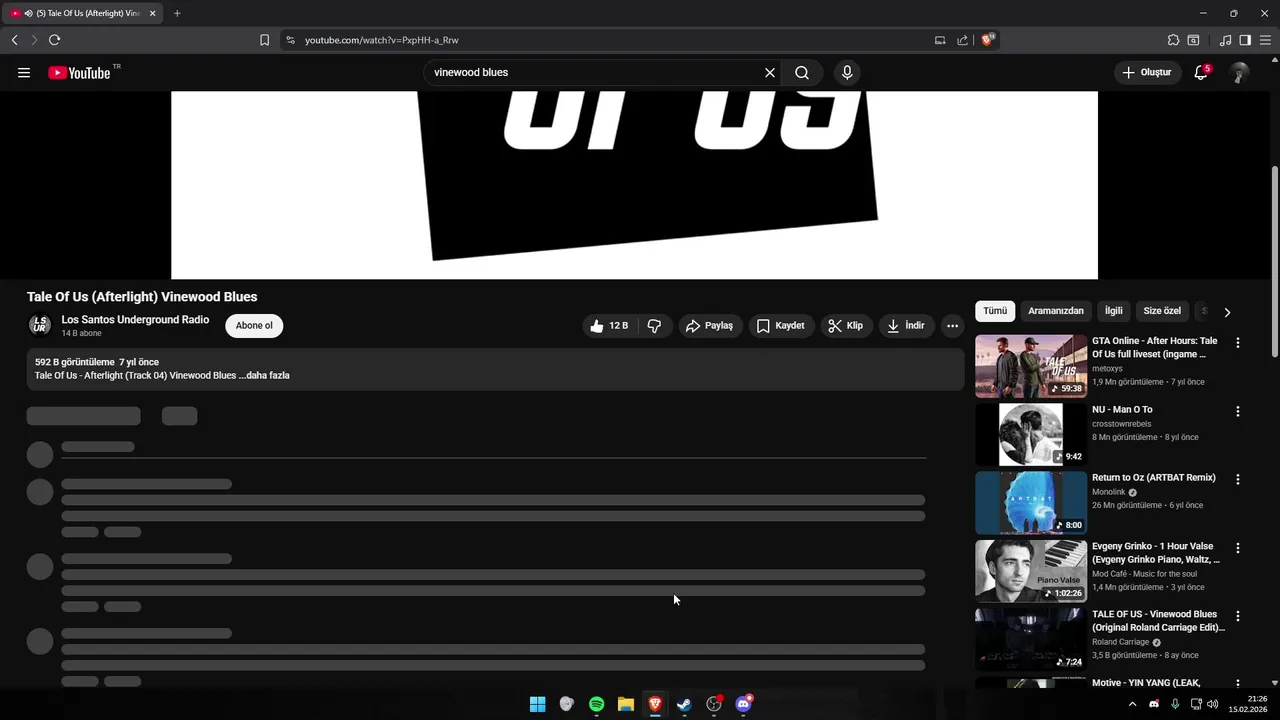Image resolution: width=1280 pixels, height=720 pixels.
Task: Open the browser extensions puzzle icon
Action: (x=1173, y=40)
